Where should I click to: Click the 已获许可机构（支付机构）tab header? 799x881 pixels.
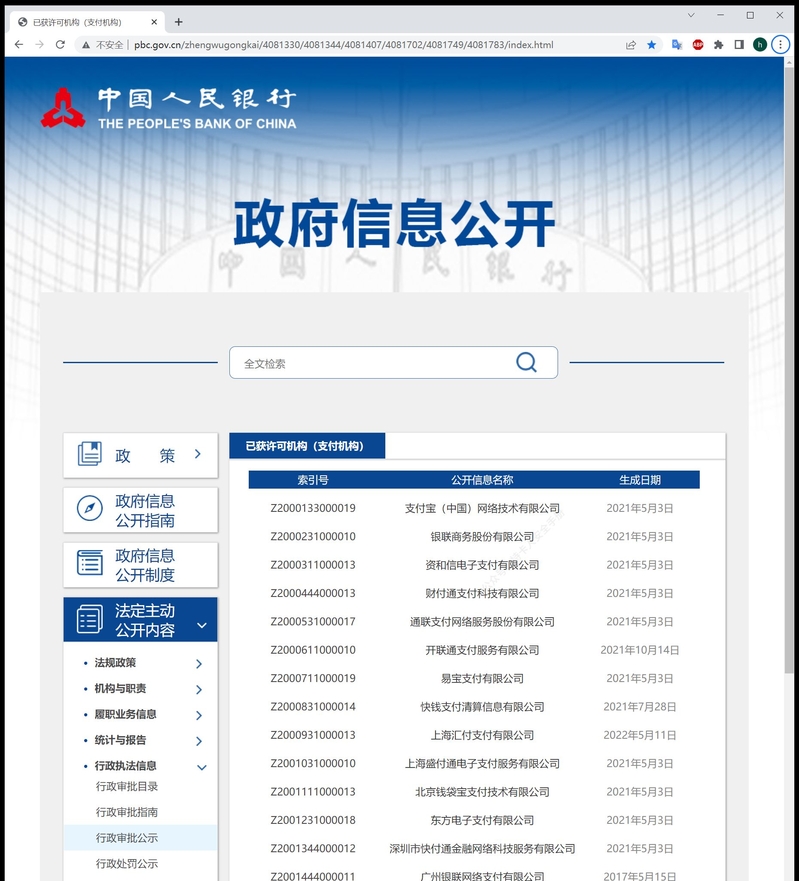click(x=307, y=446)
